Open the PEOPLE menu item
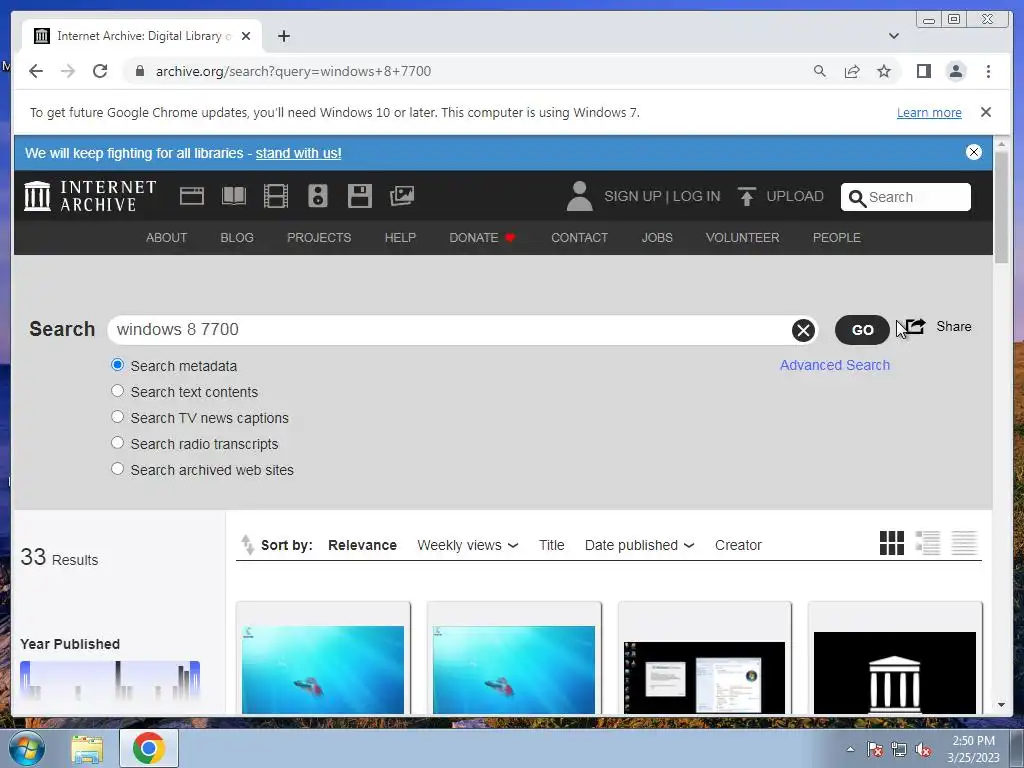 pos(837,238)
